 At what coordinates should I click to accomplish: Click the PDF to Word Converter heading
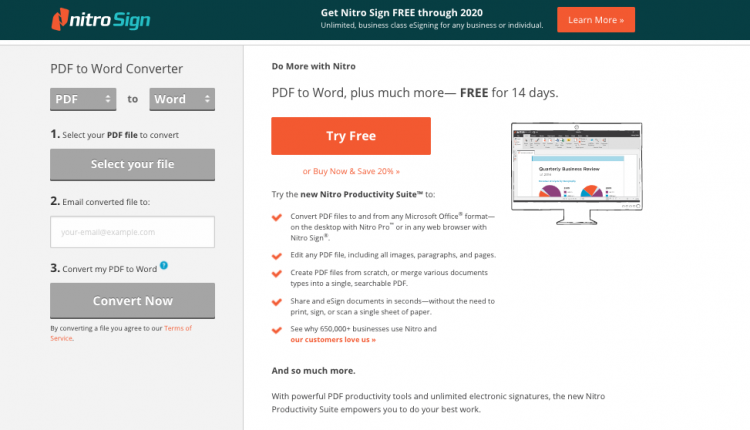[x=117, y=69]
